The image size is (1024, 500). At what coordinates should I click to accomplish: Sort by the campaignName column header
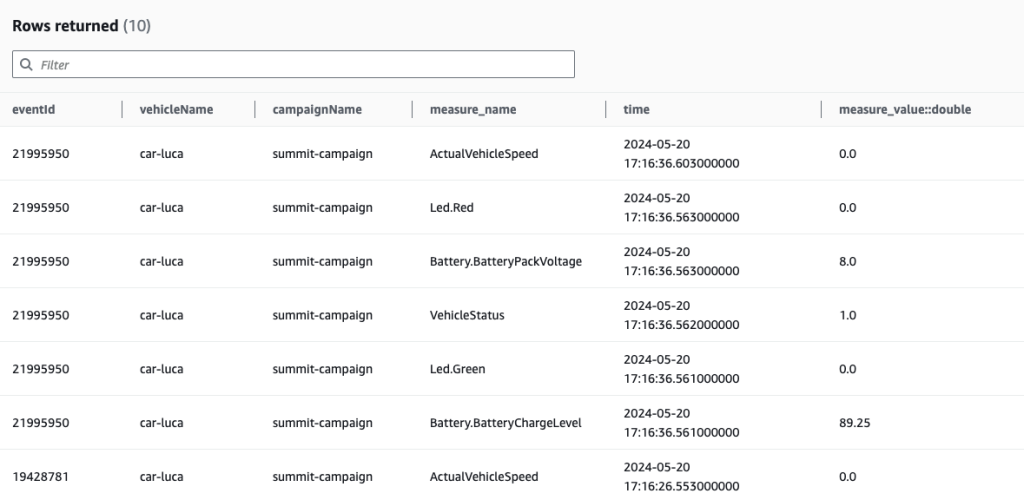click(x=317, y=110)
